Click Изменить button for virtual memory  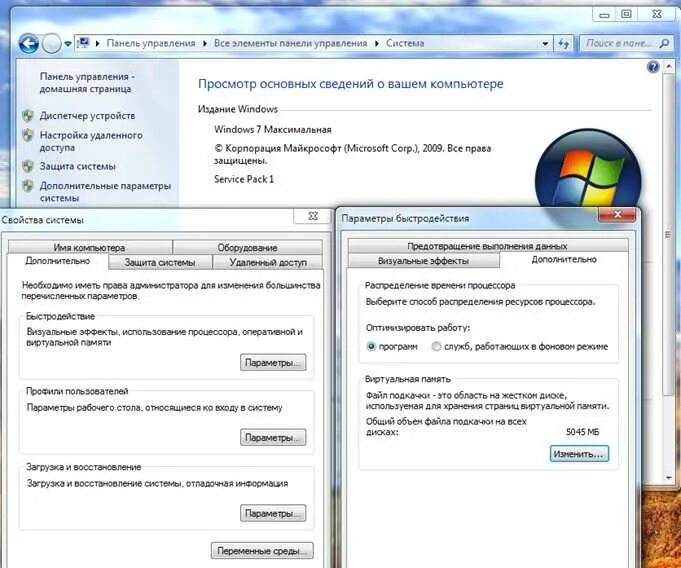579,454
